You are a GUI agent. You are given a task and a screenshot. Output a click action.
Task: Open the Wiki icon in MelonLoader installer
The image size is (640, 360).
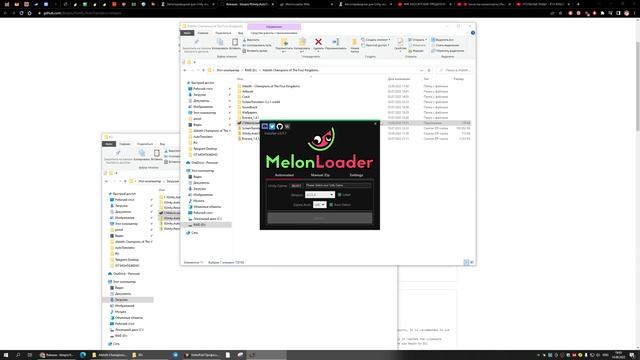pyautogui.click(x=287, y=127)
